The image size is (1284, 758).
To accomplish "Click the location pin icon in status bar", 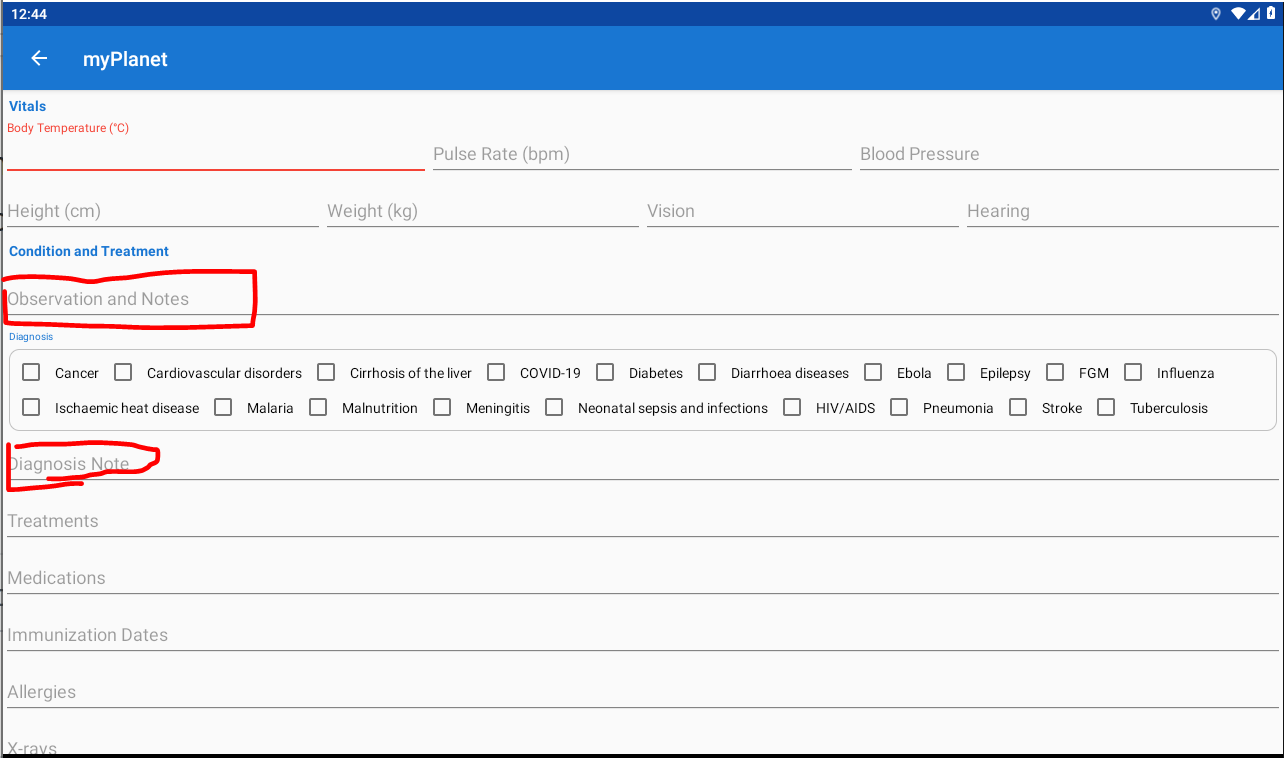I will click(1216, 13).
